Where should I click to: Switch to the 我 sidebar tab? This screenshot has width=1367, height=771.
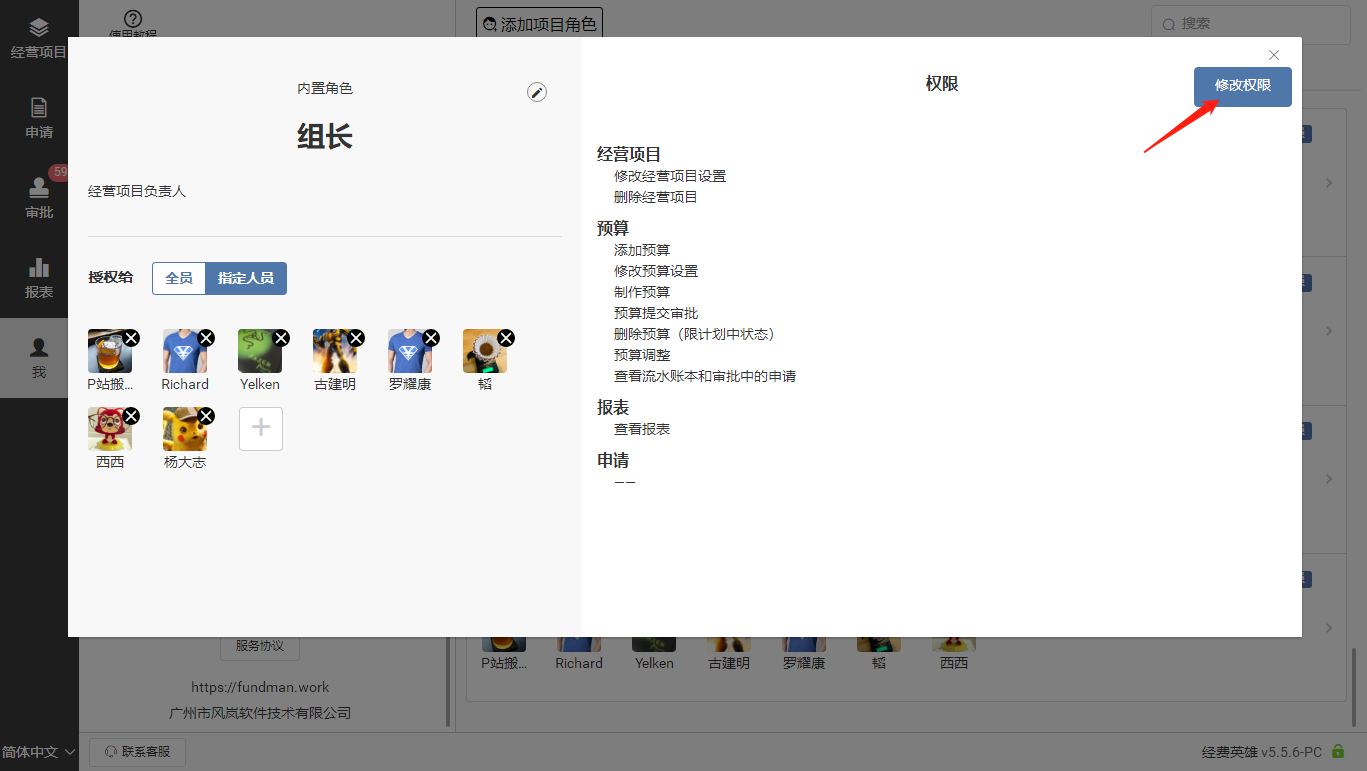(39, 358)
